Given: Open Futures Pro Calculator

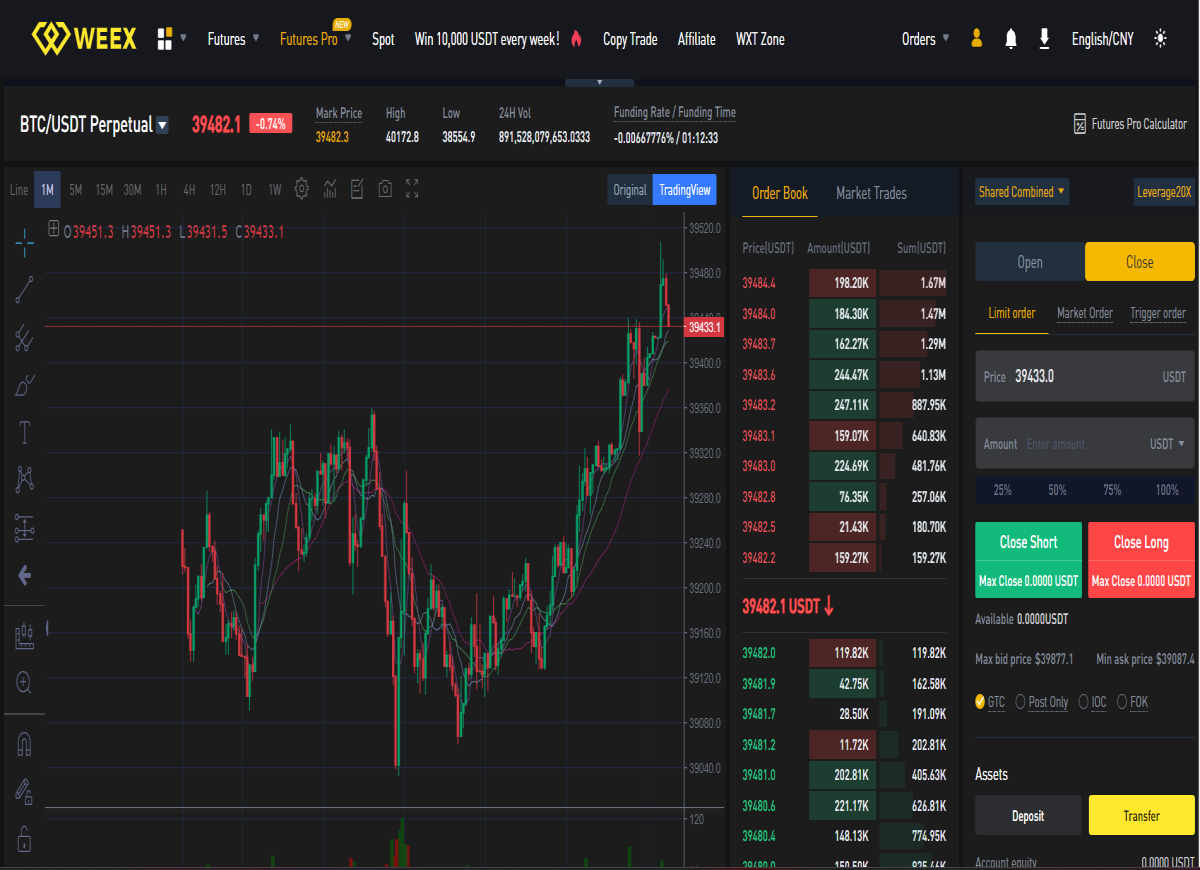Looking at the screenshot, I should (1129, 124).
